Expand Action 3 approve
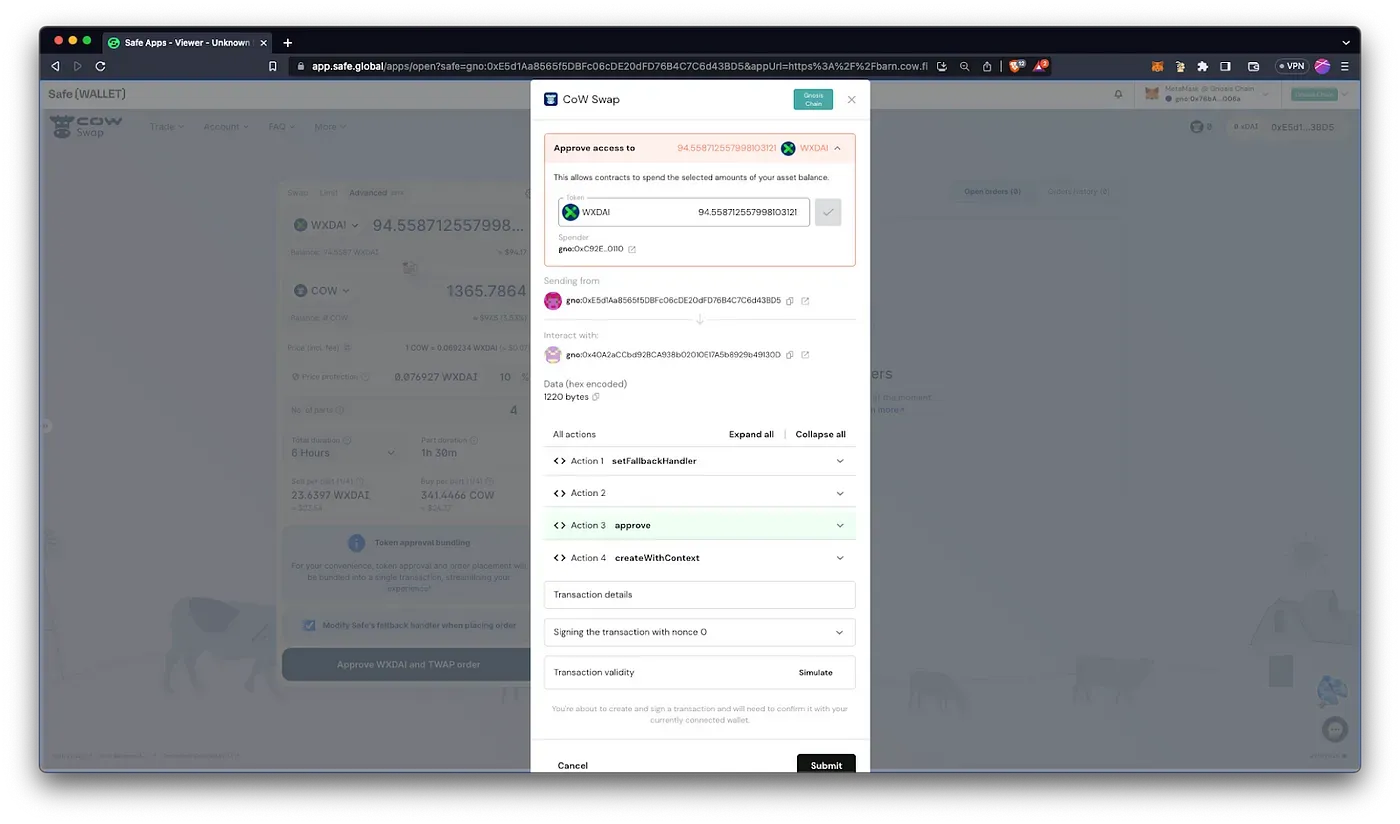The image size is (1400, 824). pos(700,525)
